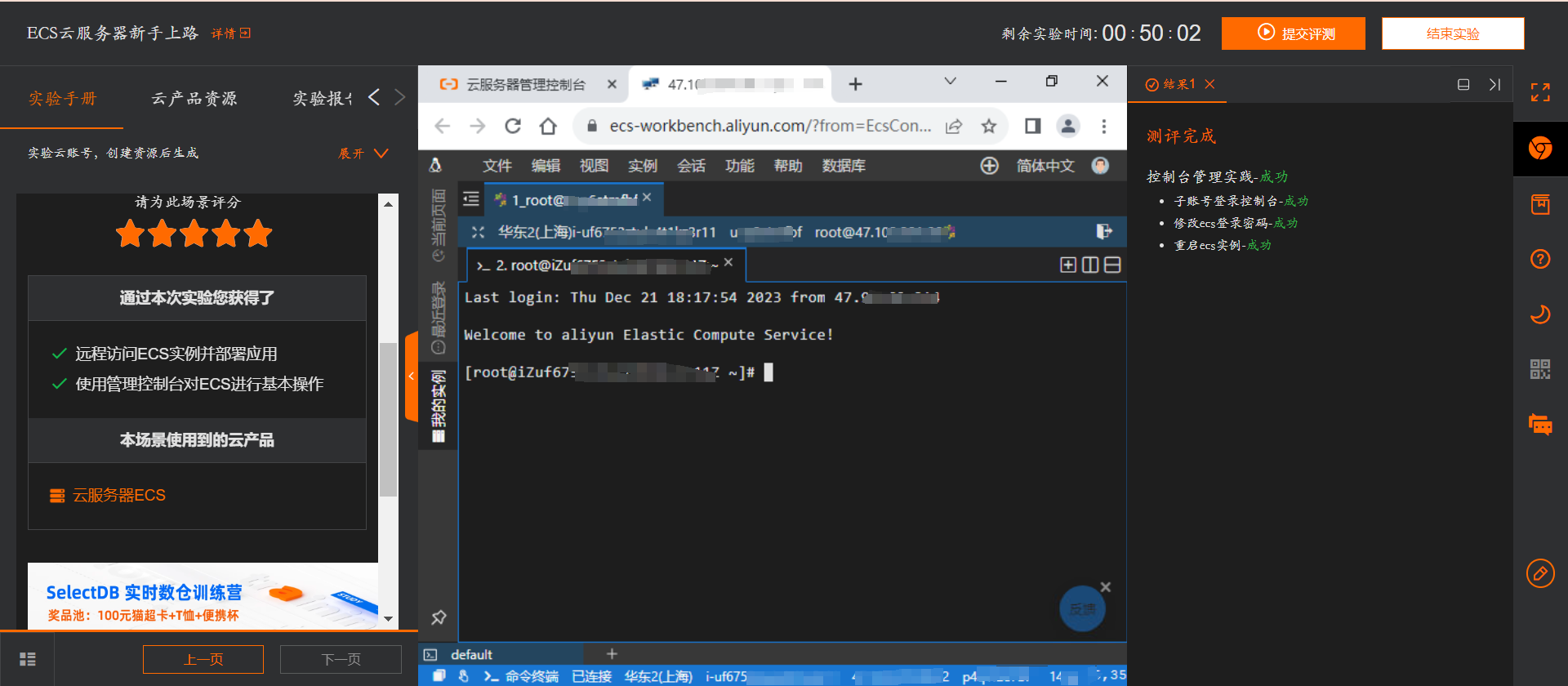Open the 编辑 menu

point(546,166)
